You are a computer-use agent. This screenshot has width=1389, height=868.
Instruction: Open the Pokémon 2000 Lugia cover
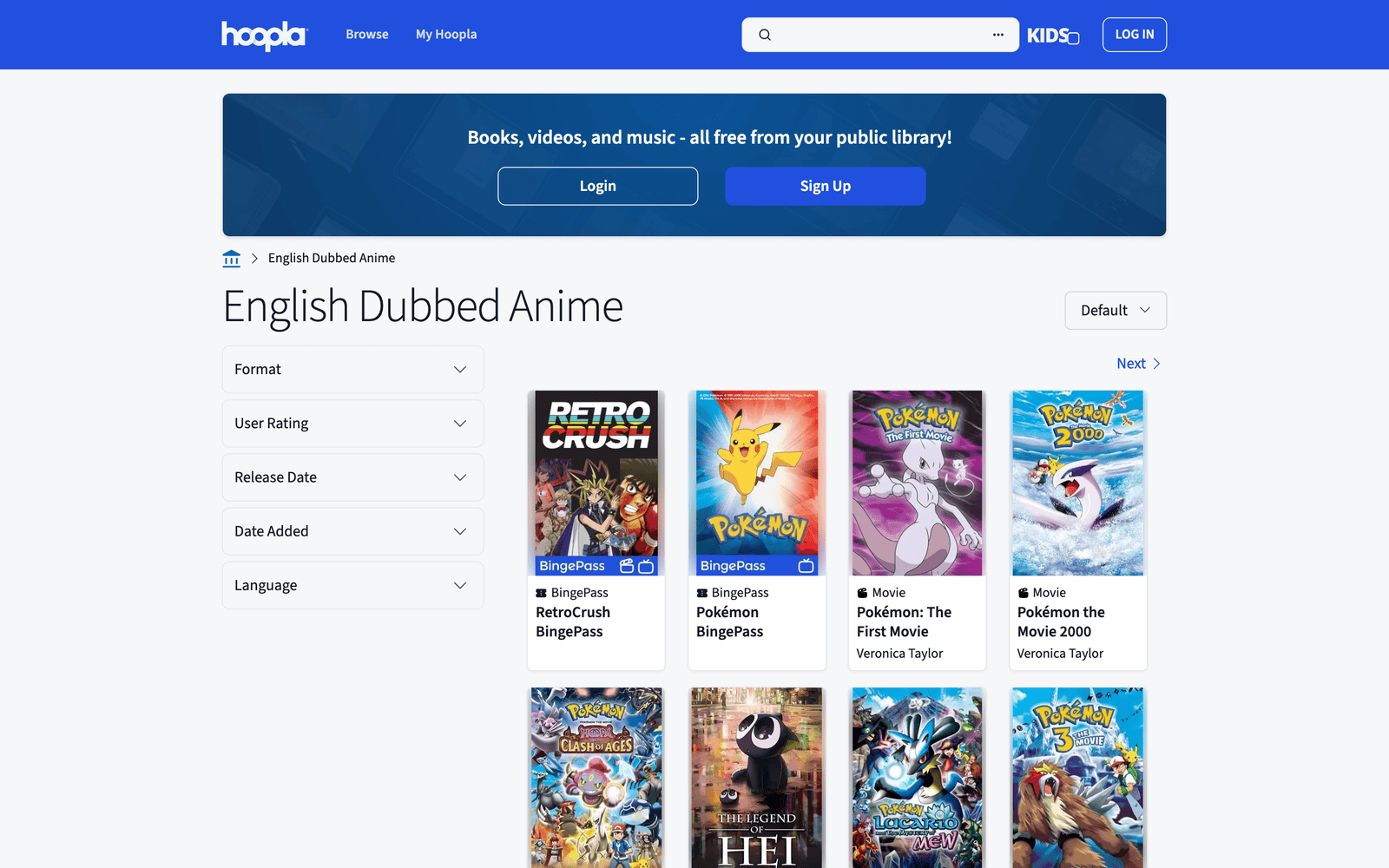[1078, 483]
